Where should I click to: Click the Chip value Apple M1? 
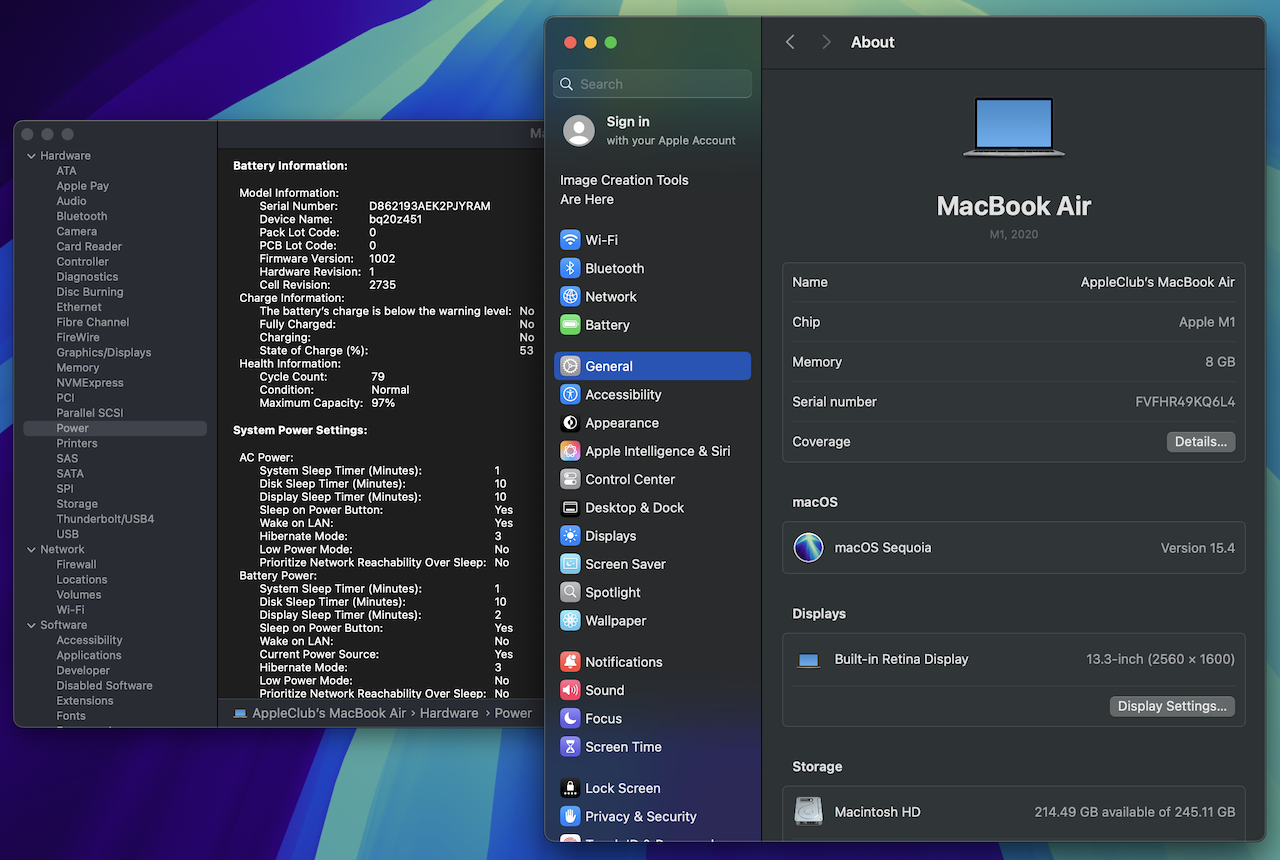(1207, 322)
